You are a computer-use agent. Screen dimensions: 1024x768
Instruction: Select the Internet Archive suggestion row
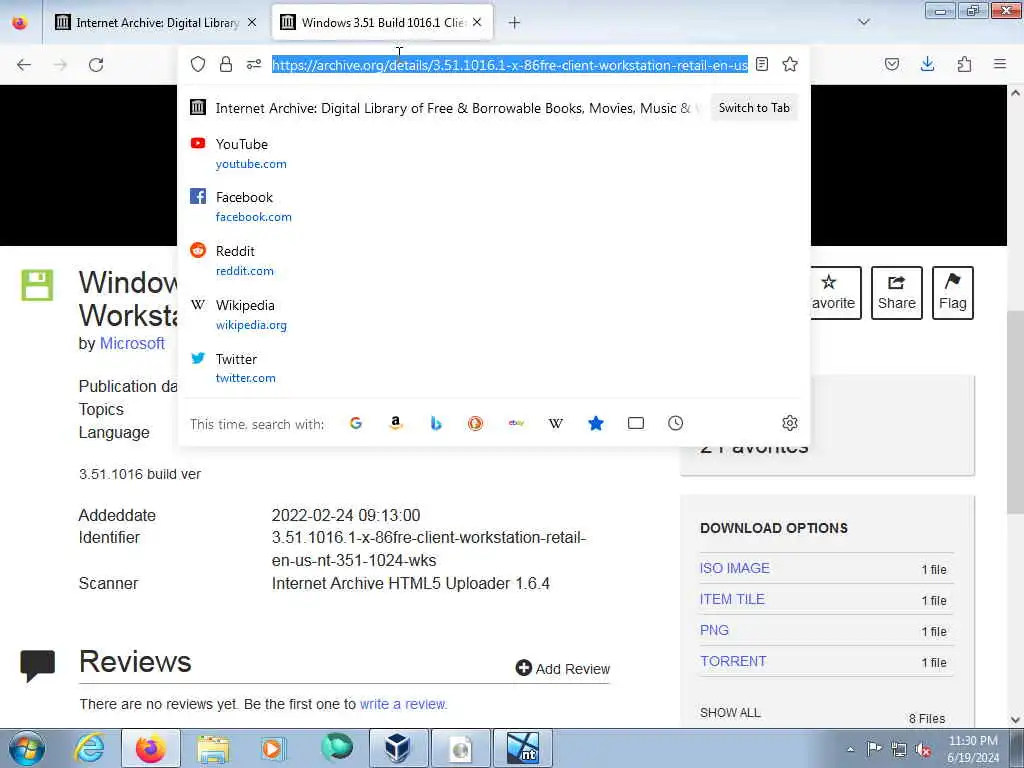493,108
